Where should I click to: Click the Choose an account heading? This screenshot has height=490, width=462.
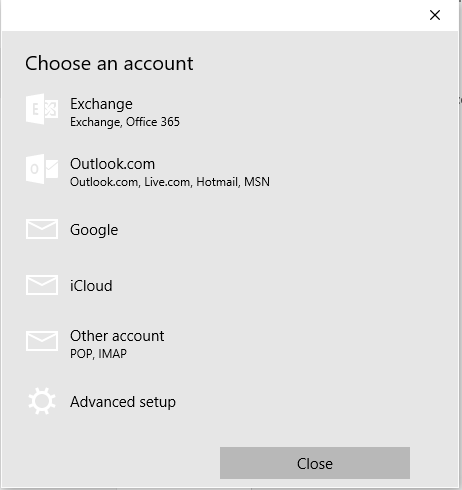tap(109, 63)
